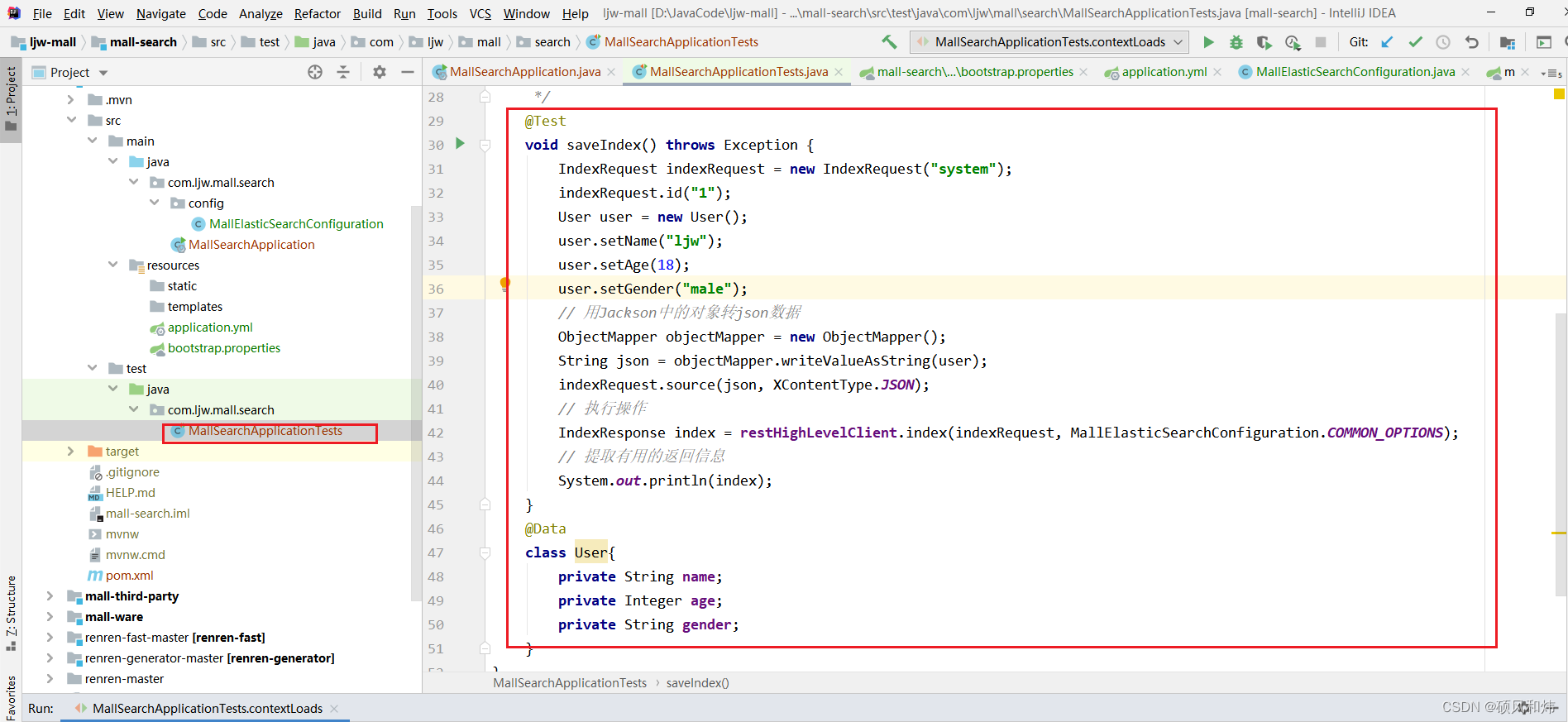This screenshot has height=722, width=1568.
Task: Click run gutter icon at line 30
Action: 460,144
